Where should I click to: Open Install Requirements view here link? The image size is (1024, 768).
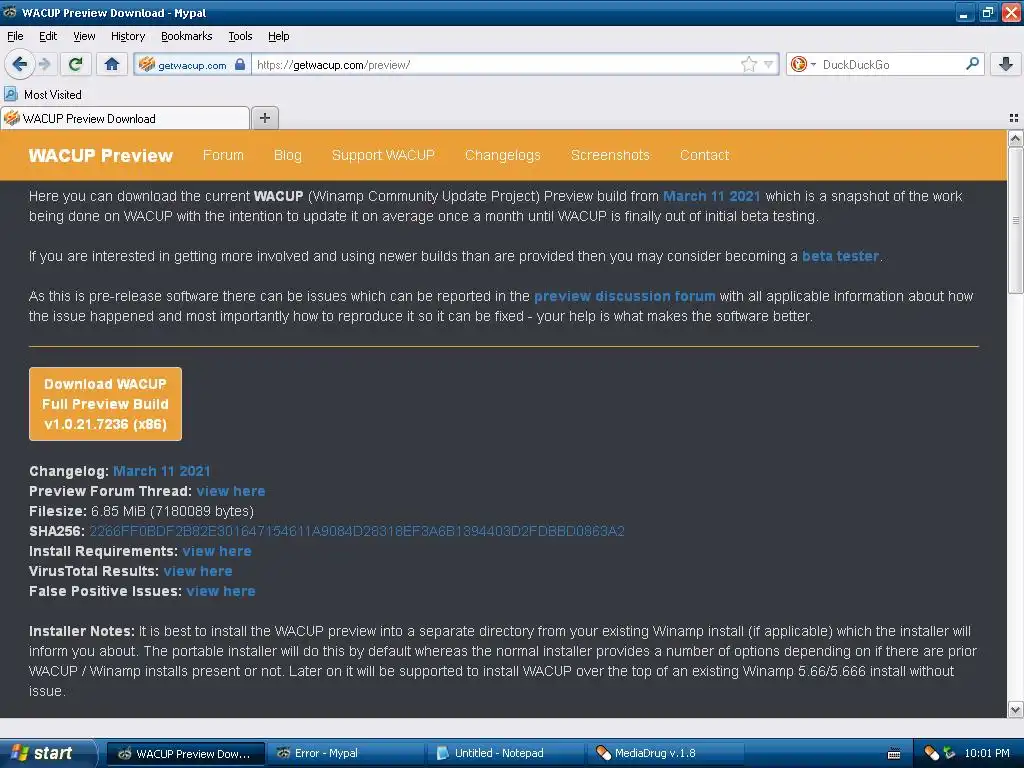pos(217,551)
